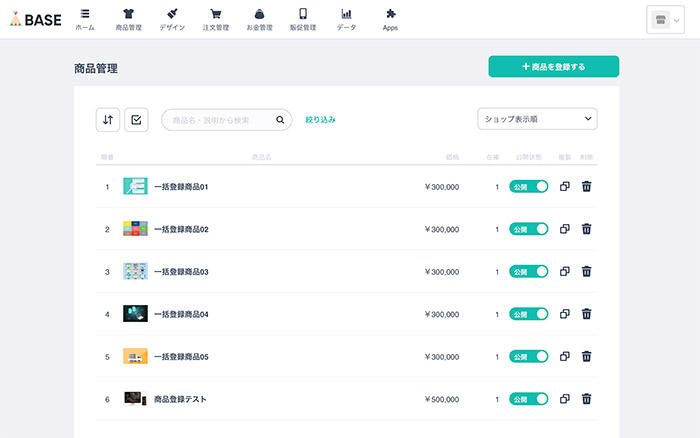The width and height of the screenshot is (700, 438).
Task: Open 販促管理 phone menu
Action: coord(303,20)
